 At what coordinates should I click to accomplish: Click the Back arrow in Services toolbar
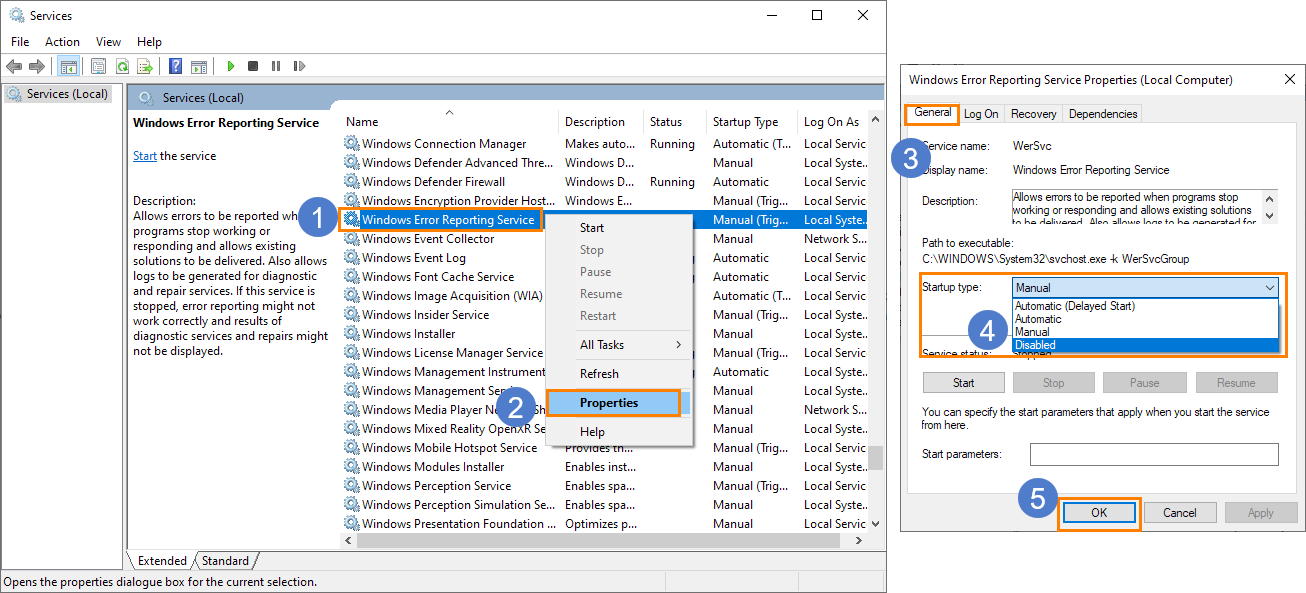point(14,66)
